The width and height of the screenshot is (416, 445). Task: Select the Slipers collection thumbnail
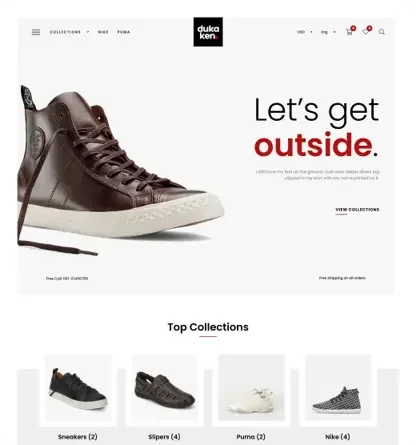[x=165, y=388]
